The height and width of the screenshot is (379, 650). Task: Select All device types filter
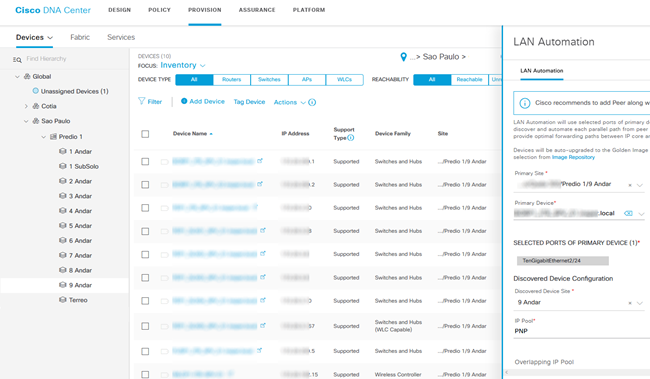click(194, 80)
